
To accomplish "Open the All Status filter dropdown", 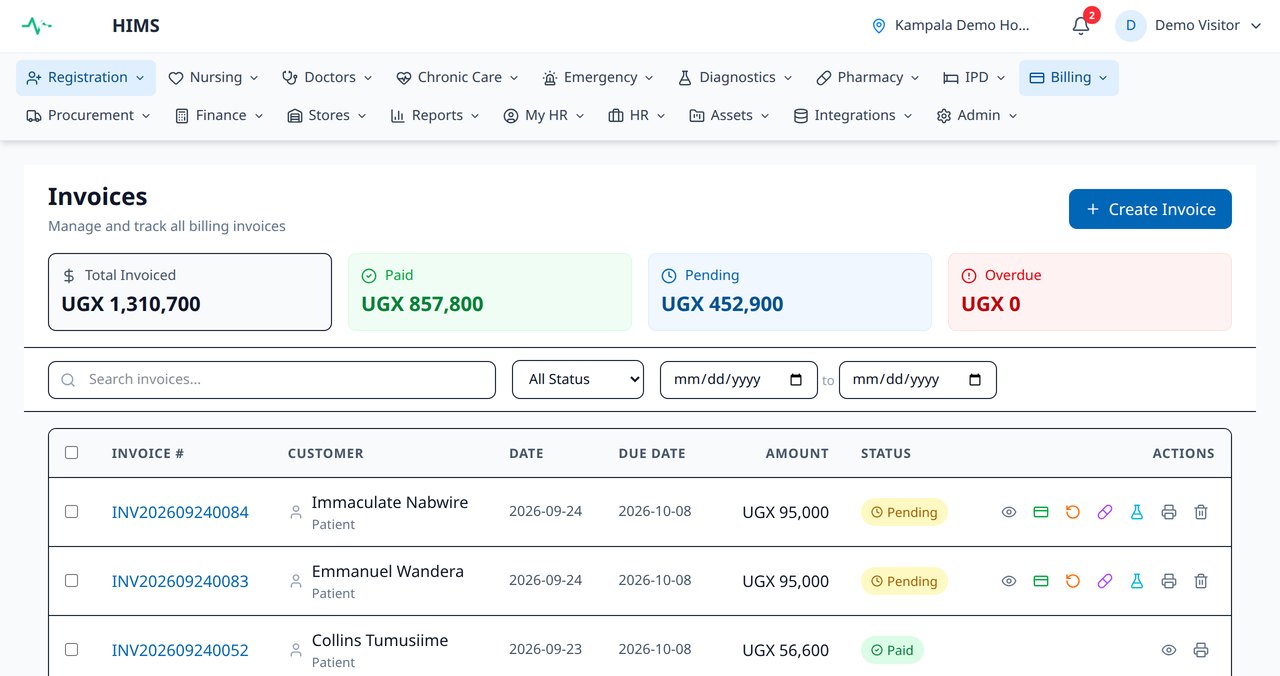I will coord(578,380).
